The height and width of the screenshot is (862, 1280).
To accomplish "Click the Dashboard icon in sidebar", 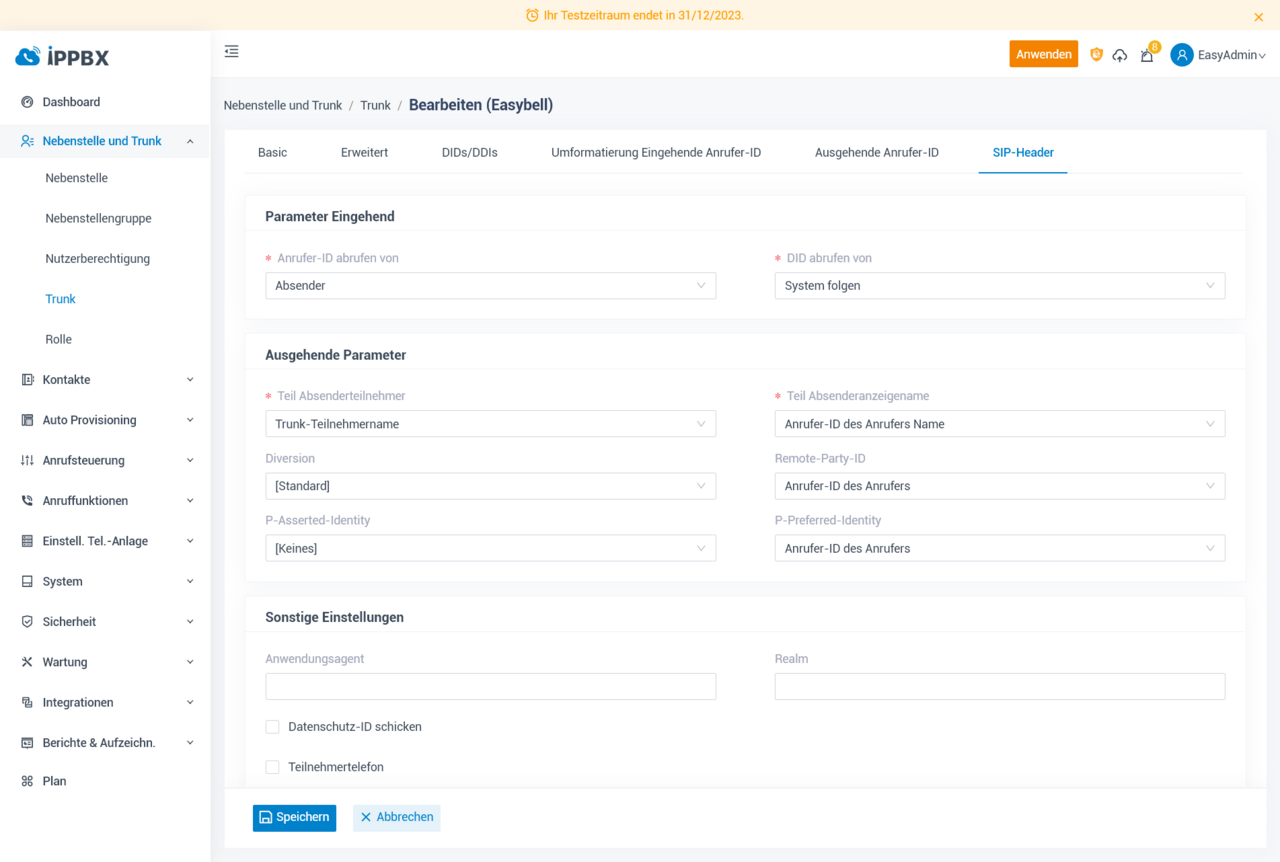I will (x=27, y=102).
